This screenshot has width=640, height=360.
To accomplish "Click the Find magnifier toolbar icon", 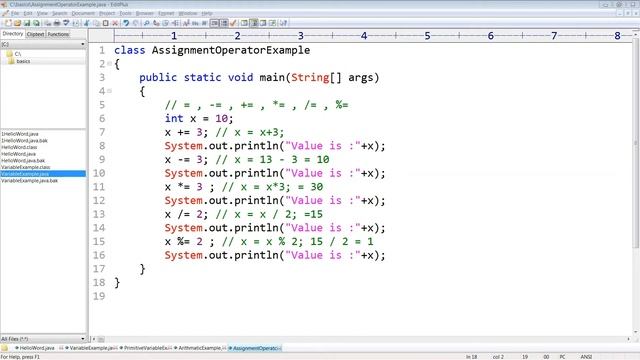I will tap(147, 23).
